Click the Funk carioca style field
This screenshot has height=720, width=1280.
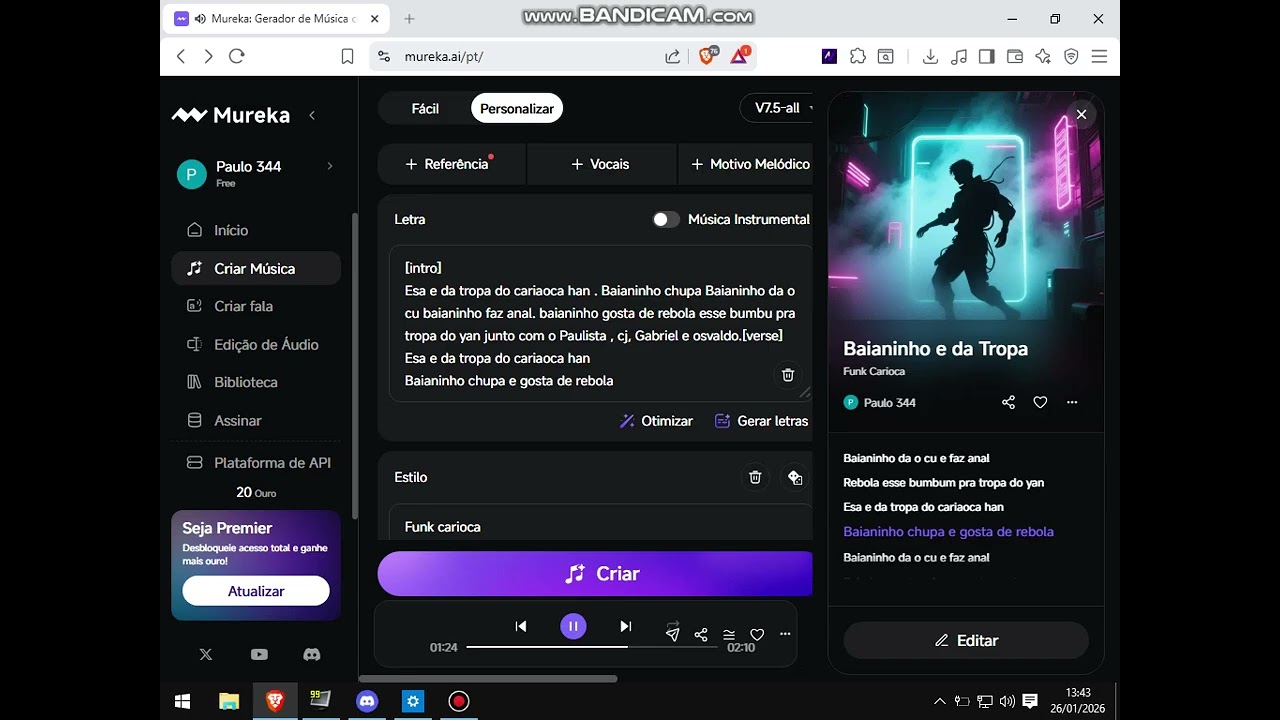tap(600, 524)
